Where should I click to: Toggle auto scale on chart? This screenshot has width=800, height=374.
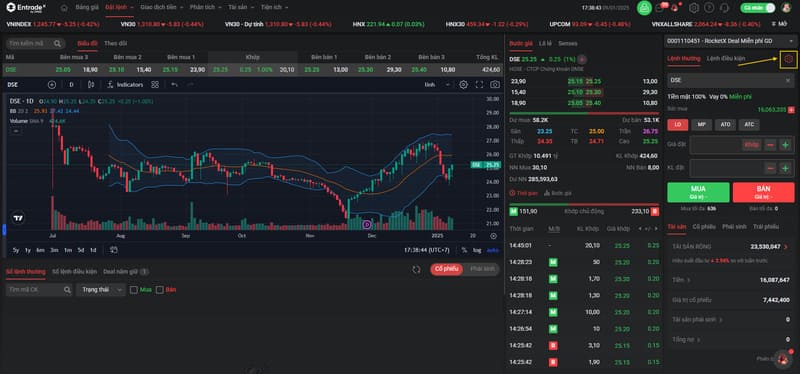click(x=492, y=250)
